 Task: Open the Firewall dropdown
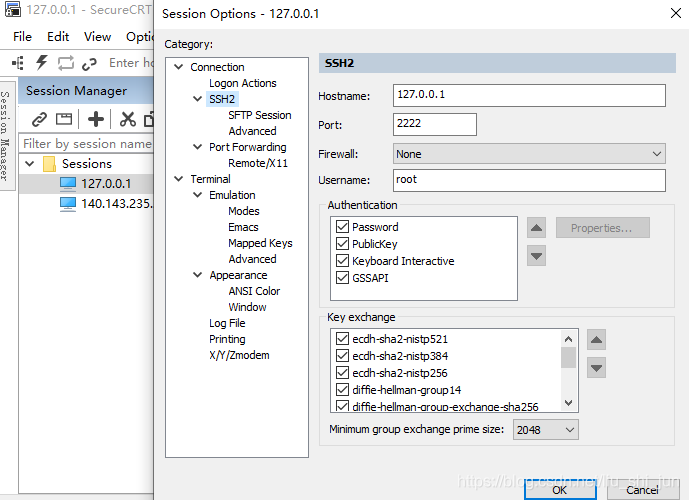[x=529, y=154]
